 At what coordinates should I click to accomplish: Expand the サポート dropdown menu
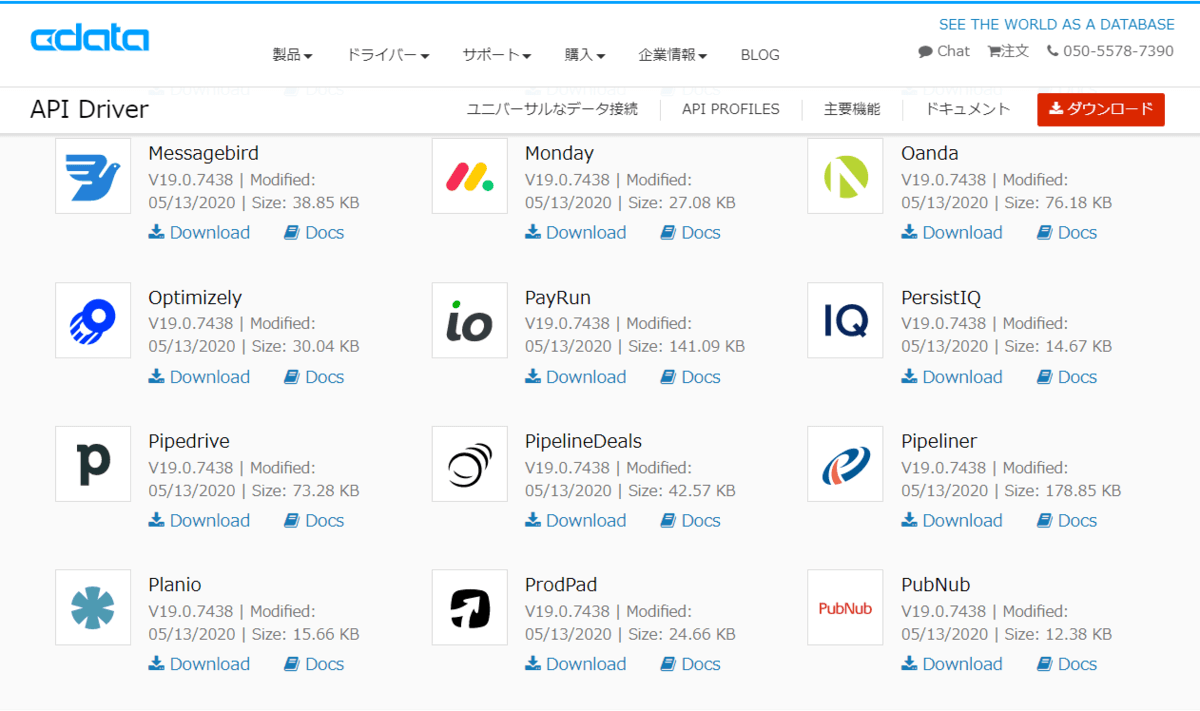496,55
